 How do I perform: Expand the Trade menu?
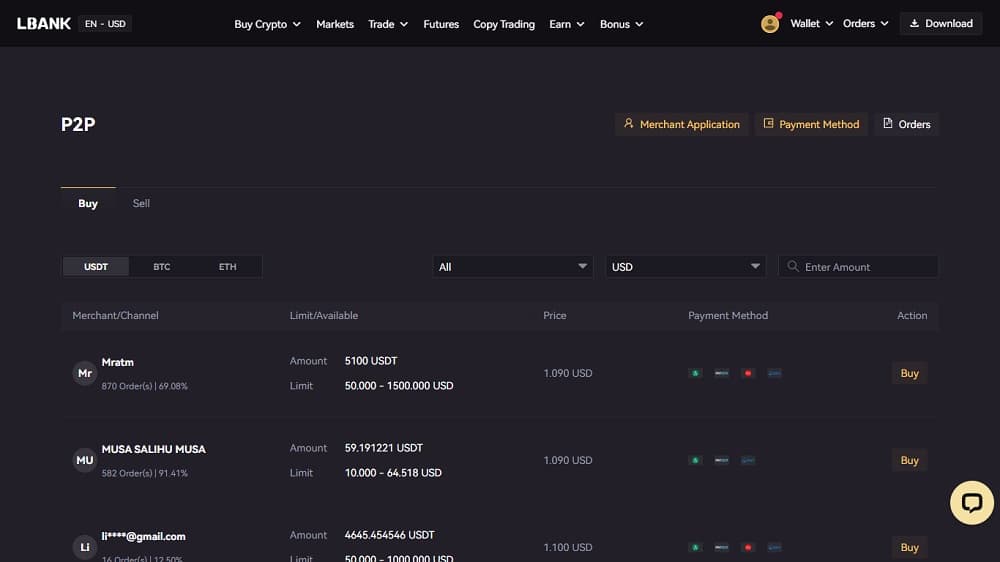(x=388, y=24)
